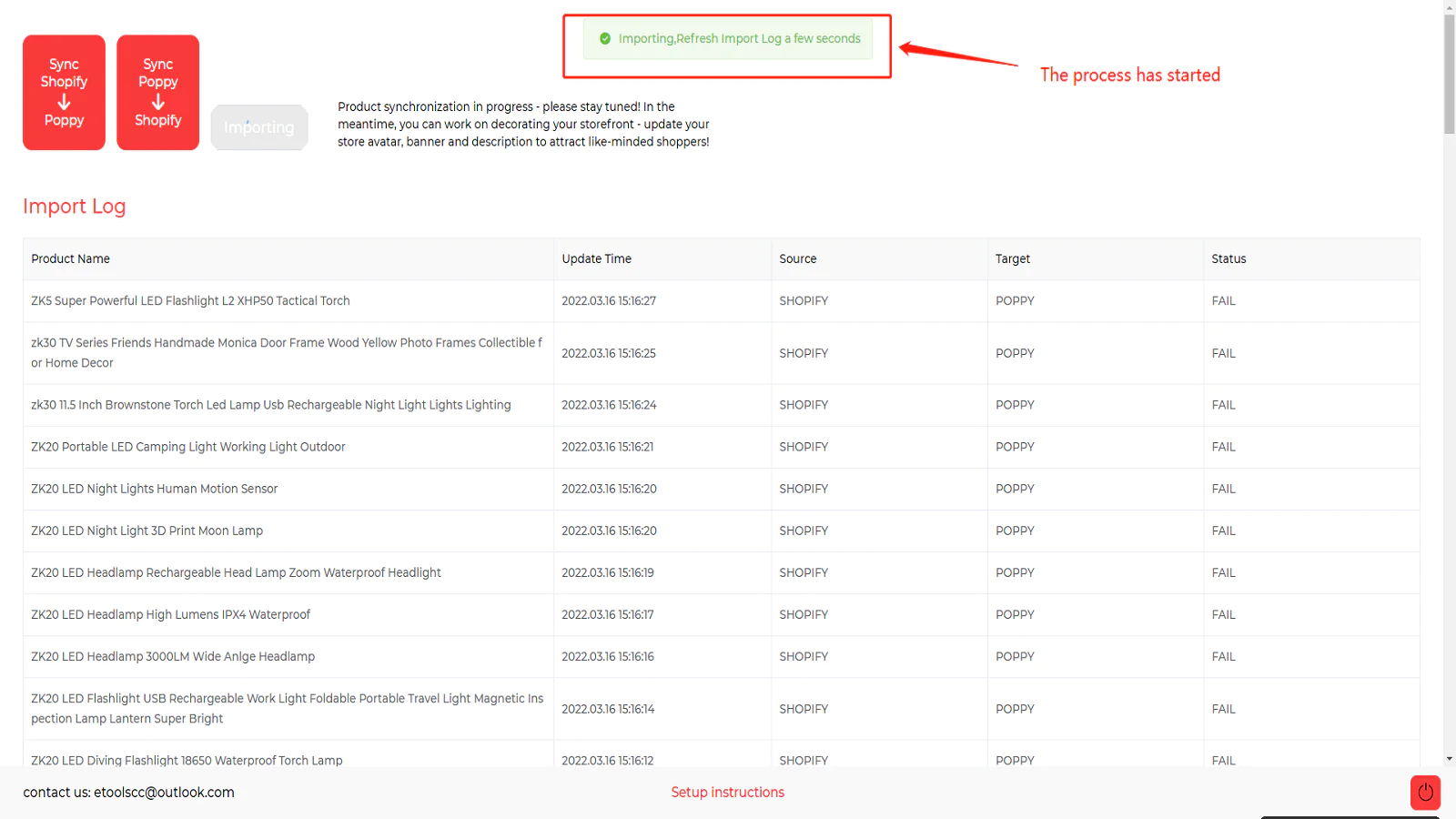Select the LED Diving Flashlight 18650 row
Image resolution: width=1456 pixels, height=819 pixels.
click(721, 754)
